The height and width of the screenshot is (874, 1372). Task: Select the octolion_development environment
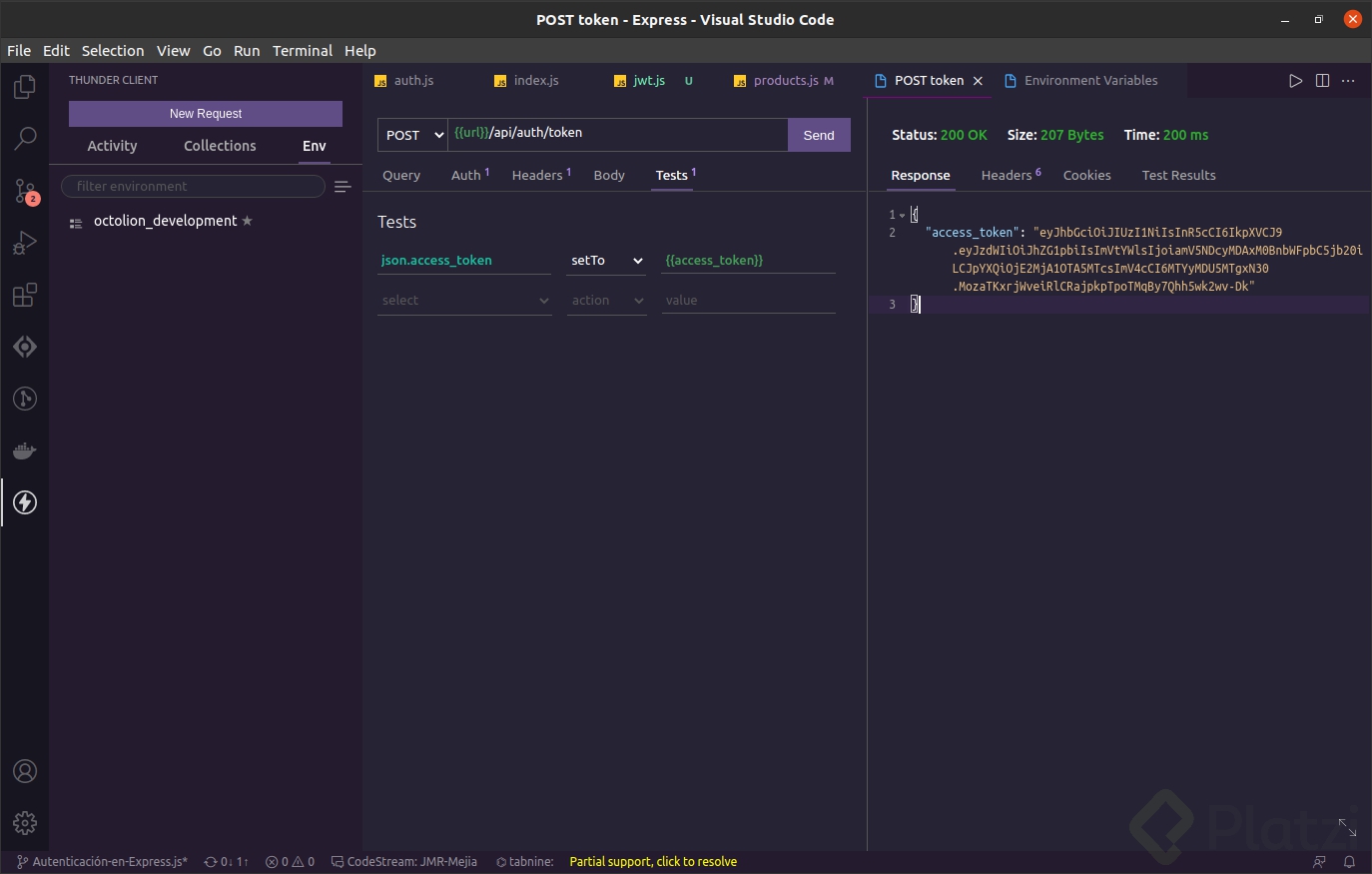[165, 221]
